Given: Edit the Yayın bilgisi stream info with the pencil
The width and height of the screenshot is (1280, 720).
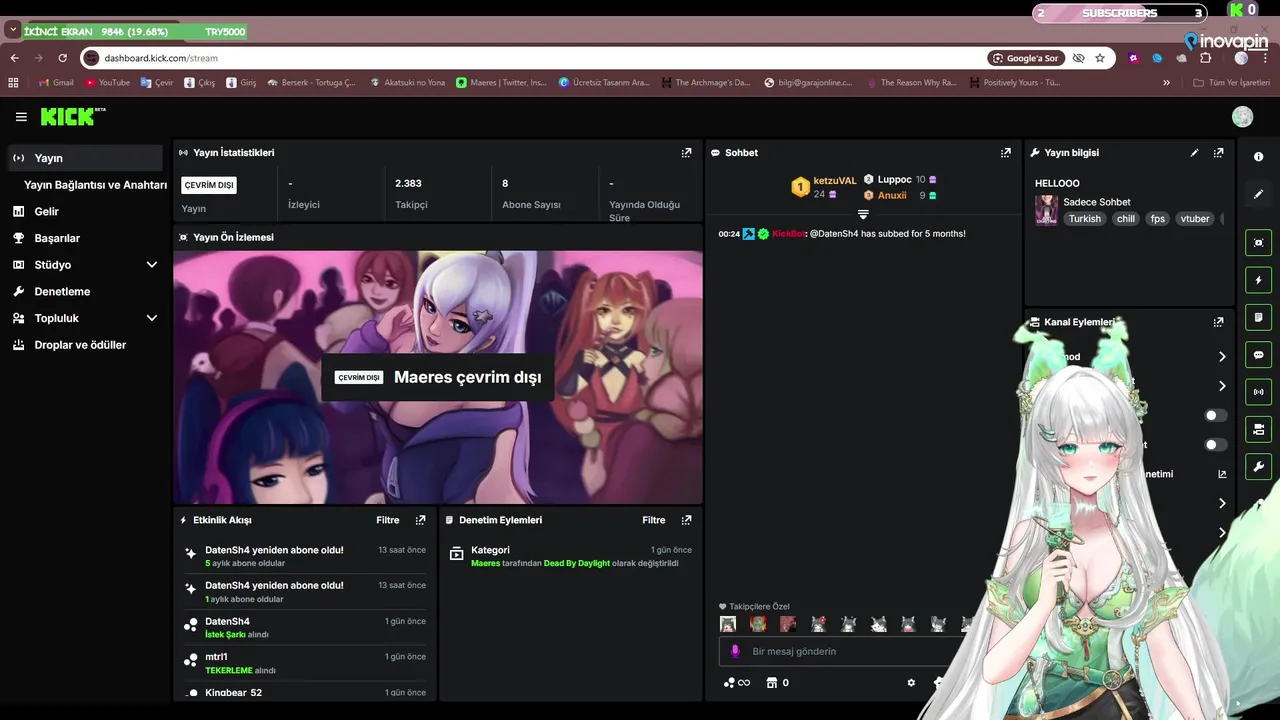Looking at the screenshot, I should (1194, 153).
